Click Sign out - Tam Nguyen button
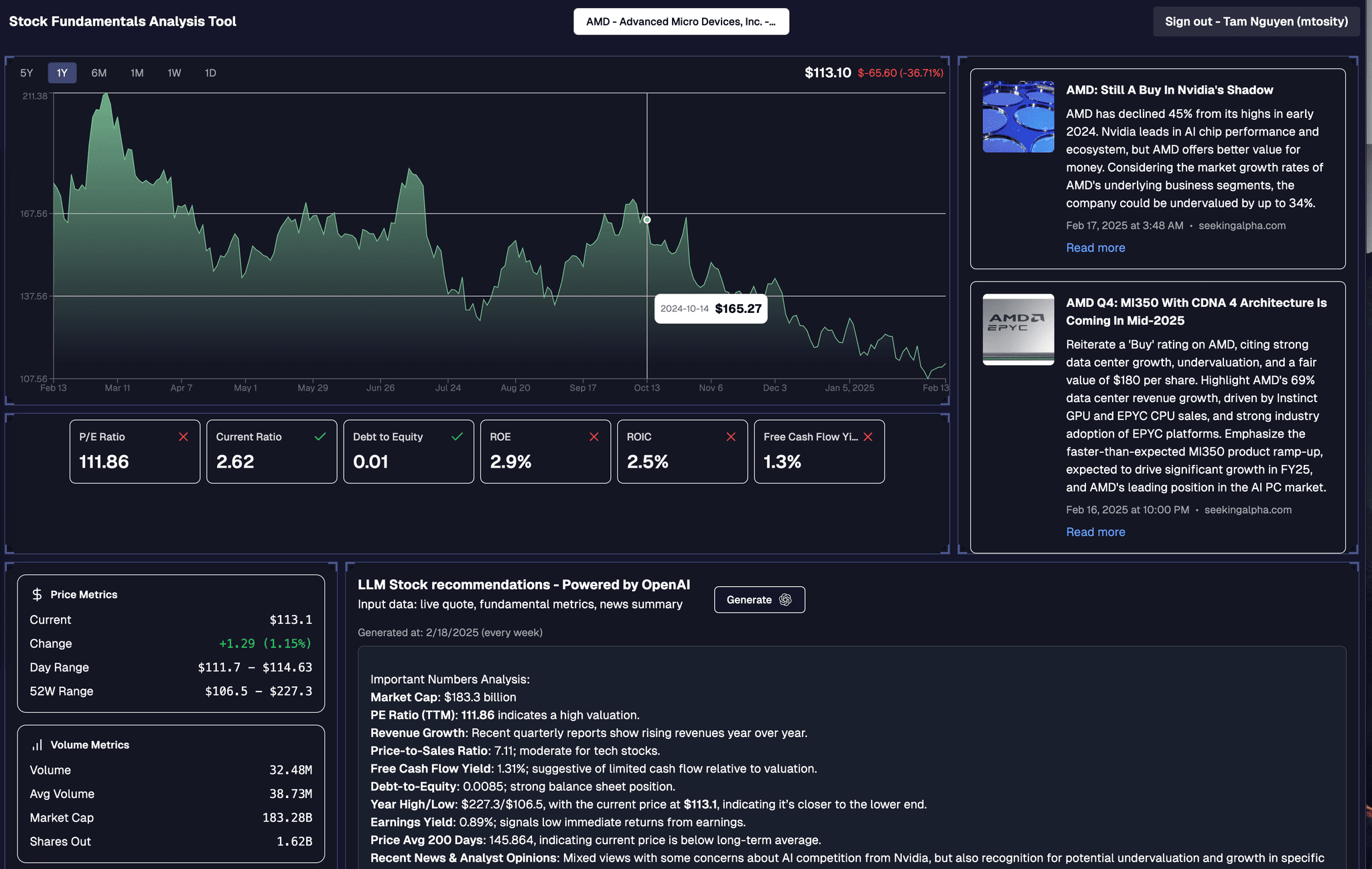The image size is (1372, 869). [x=1256, y=21]
